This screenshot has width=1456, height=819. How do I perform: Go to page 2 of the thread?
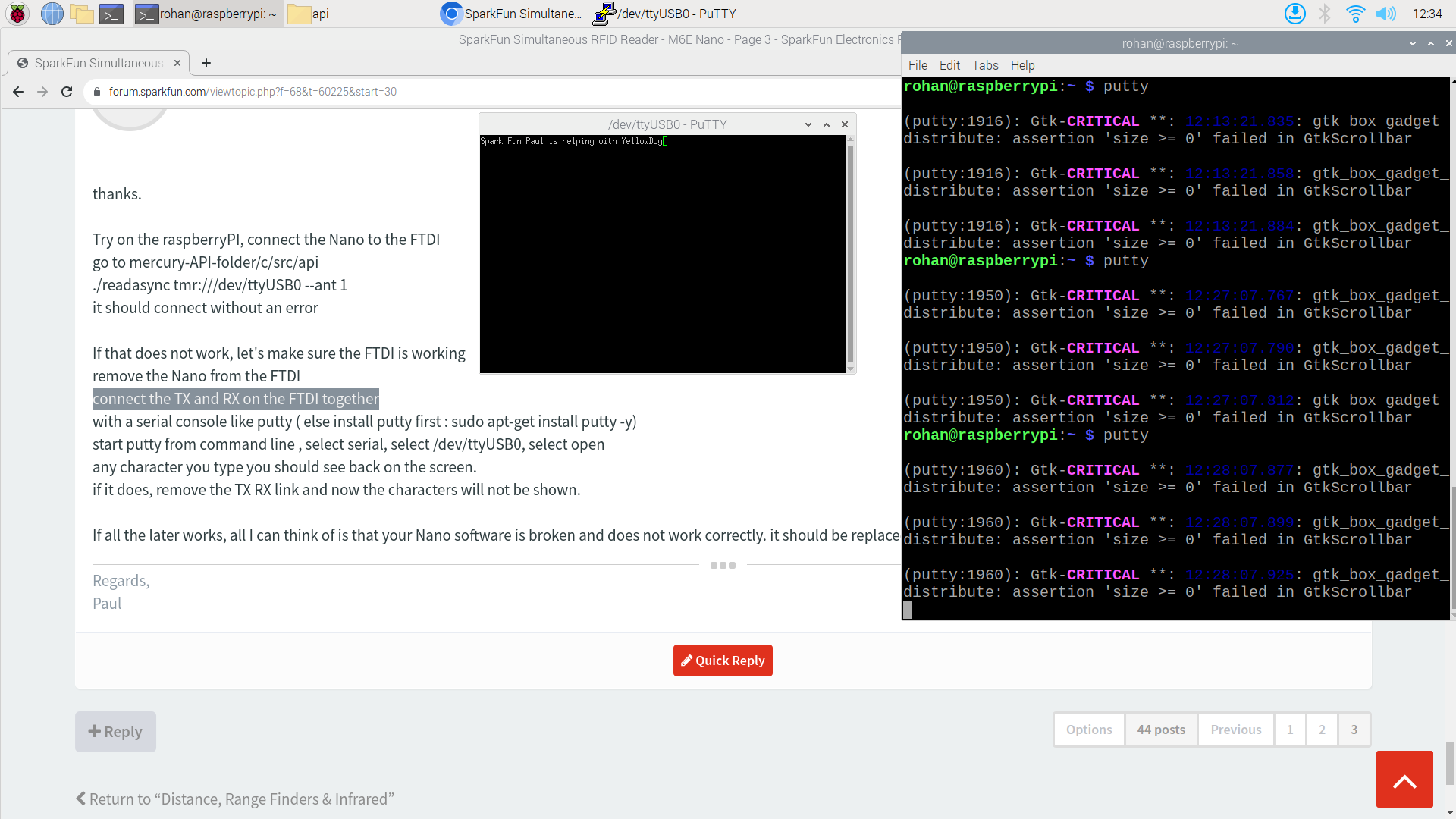(x=1322, y=730)
